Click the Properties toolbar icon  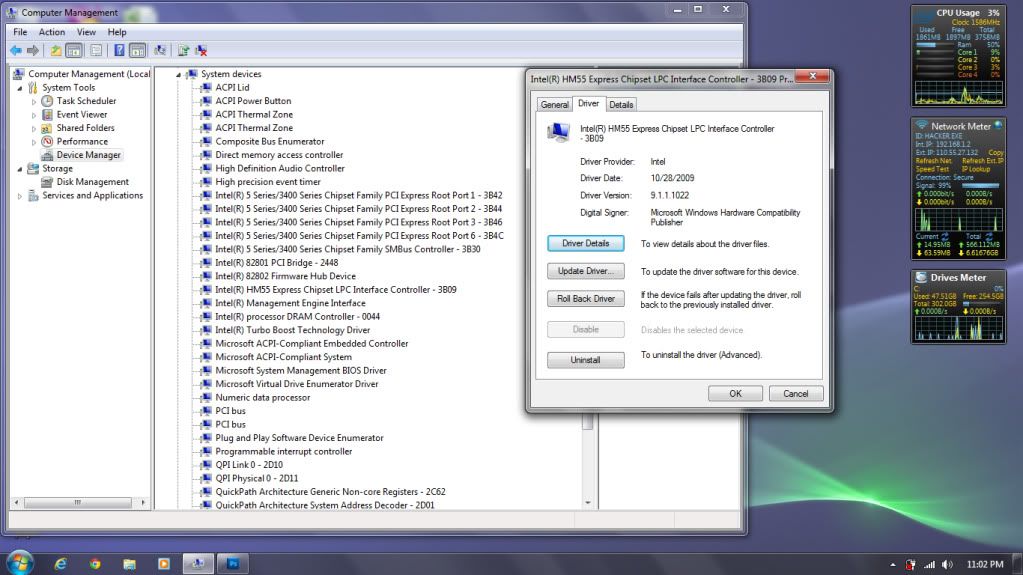click(x=96, y=50)
